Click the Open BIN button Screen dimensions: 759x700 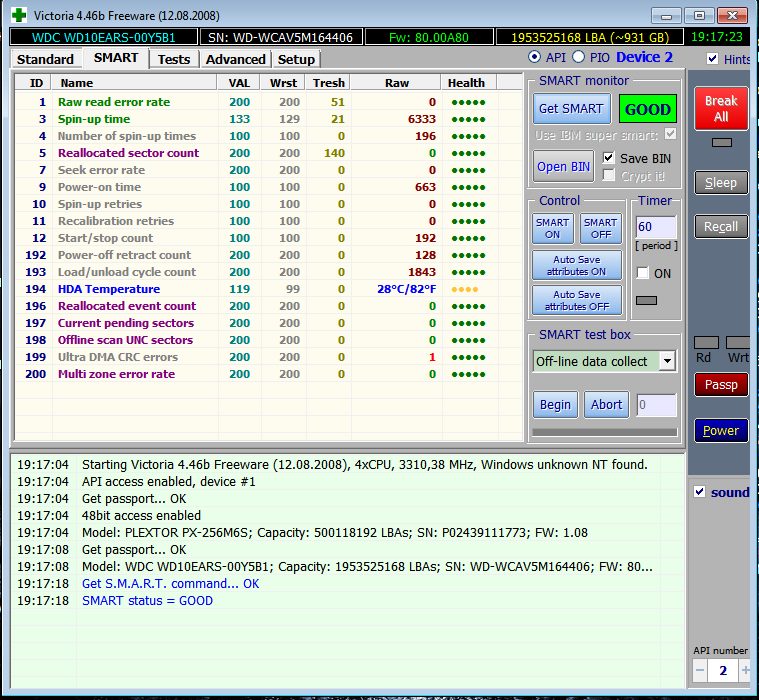pos(563,167)
